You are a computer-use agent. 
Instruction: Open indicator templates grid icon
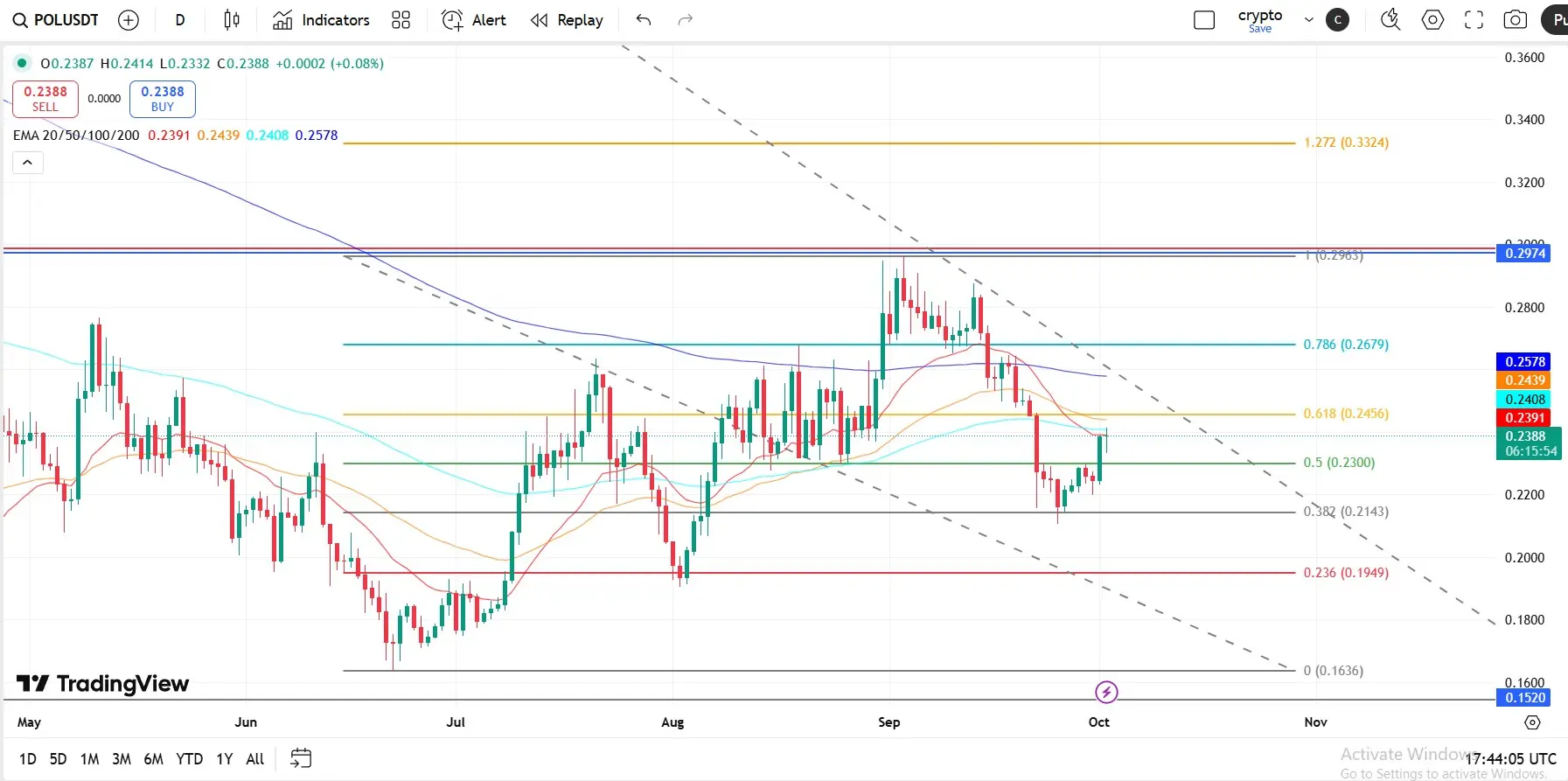401,20
